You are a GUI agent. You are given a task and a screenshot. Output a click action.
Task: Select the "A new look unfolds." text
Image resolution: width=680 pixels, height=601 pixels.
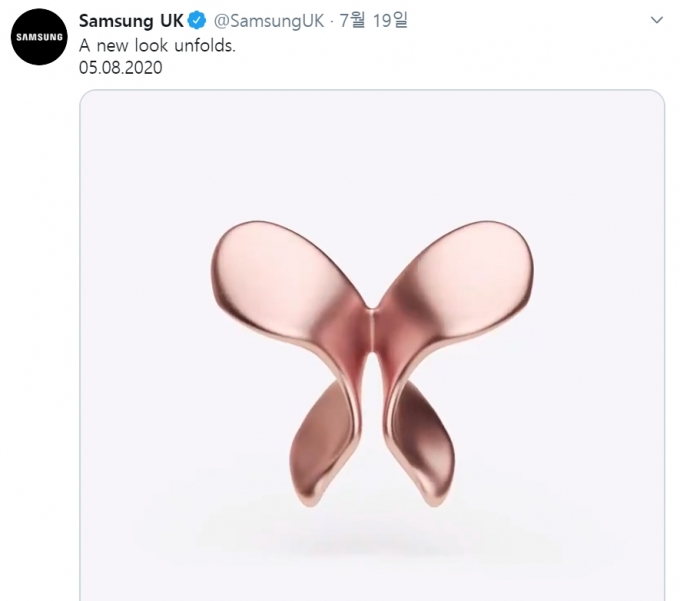[157, 46]
